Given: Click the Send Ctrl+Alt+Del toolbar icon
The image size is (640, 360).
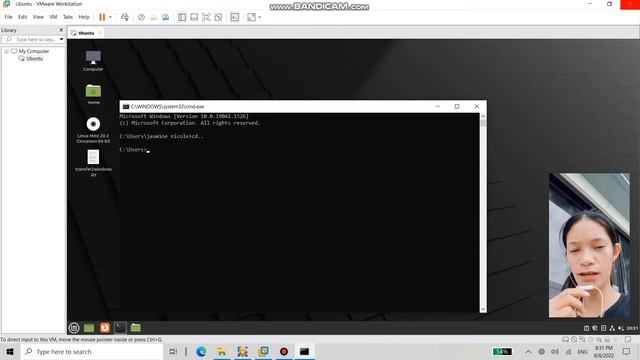Looking at the screenshot, I should (125, 17).
